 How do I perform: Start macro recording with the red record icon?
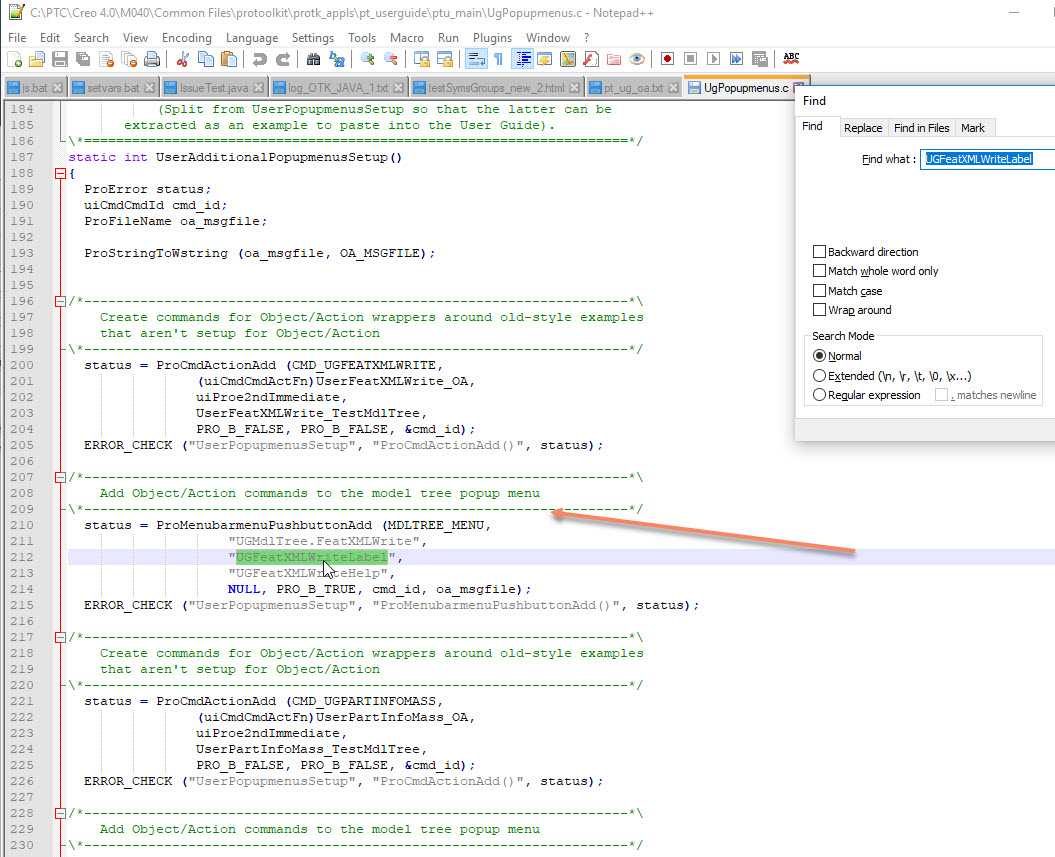(x=667, y=60)
